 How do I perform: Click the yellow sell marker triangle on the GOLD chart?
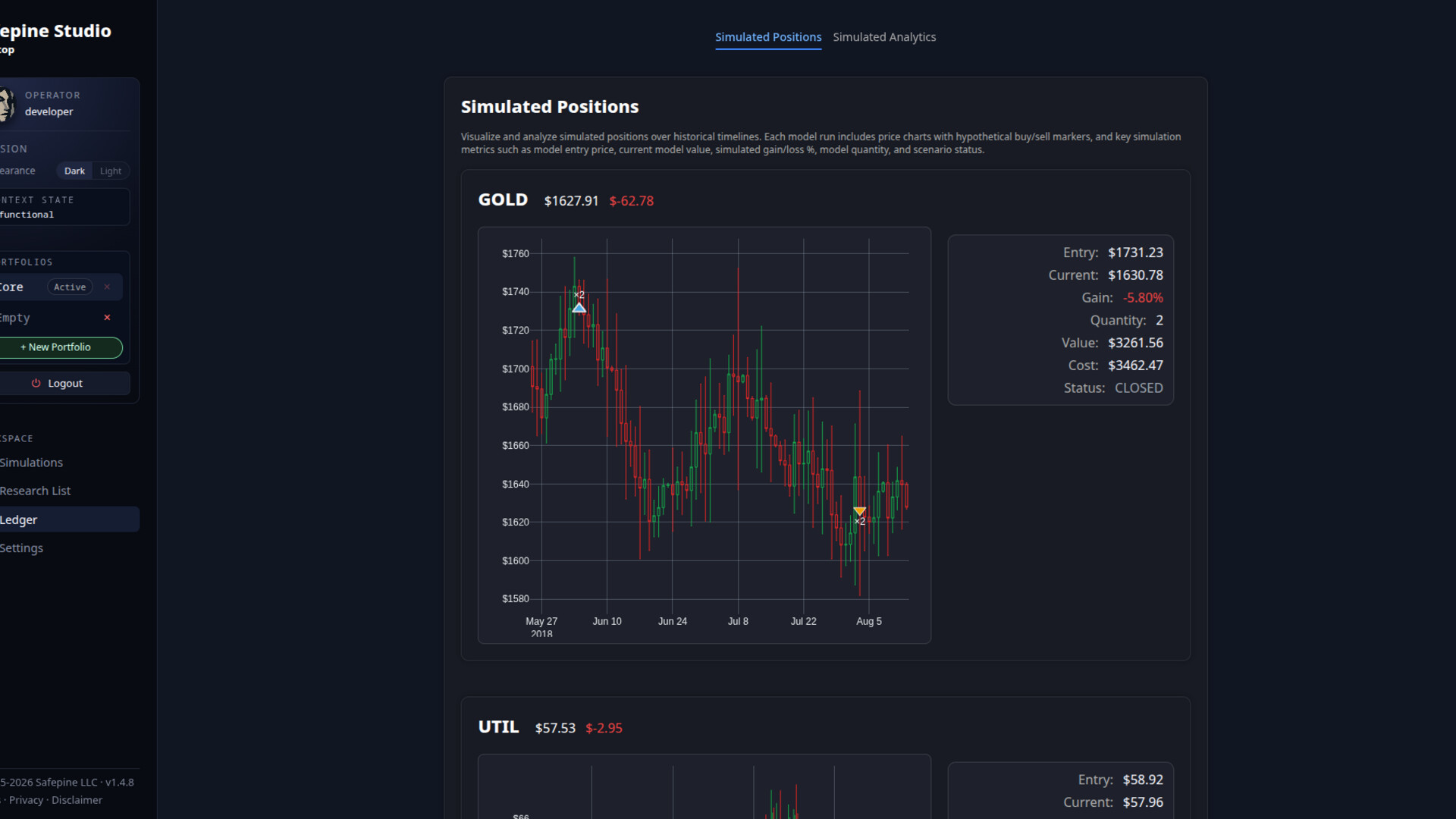click(859, 511)
